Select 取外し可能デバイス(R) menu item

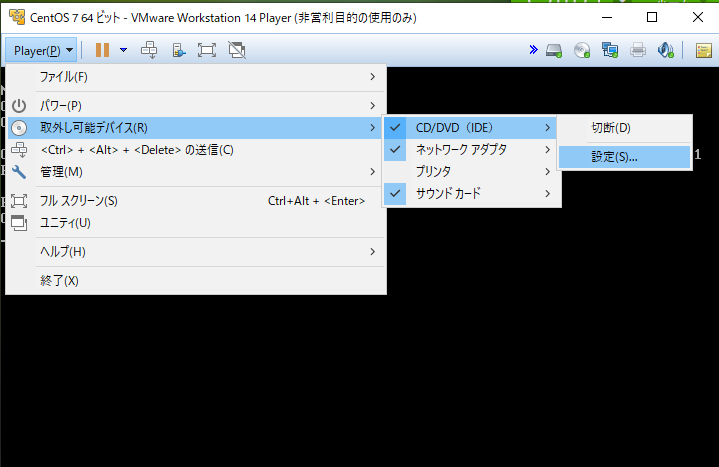[196, 128]
